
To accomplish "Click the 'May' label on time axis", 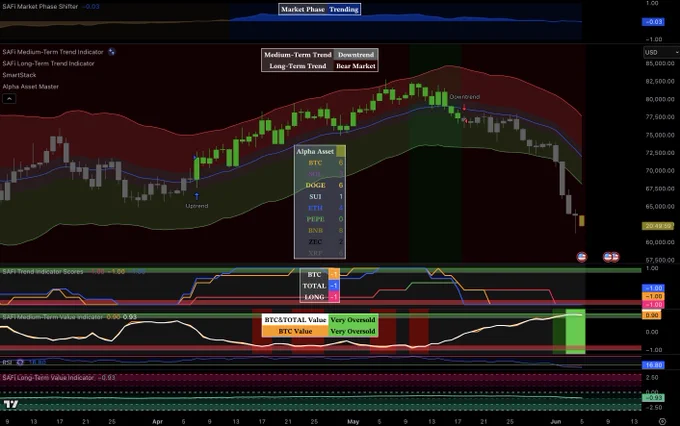I will pyautogui.click(x=353, y=421).
